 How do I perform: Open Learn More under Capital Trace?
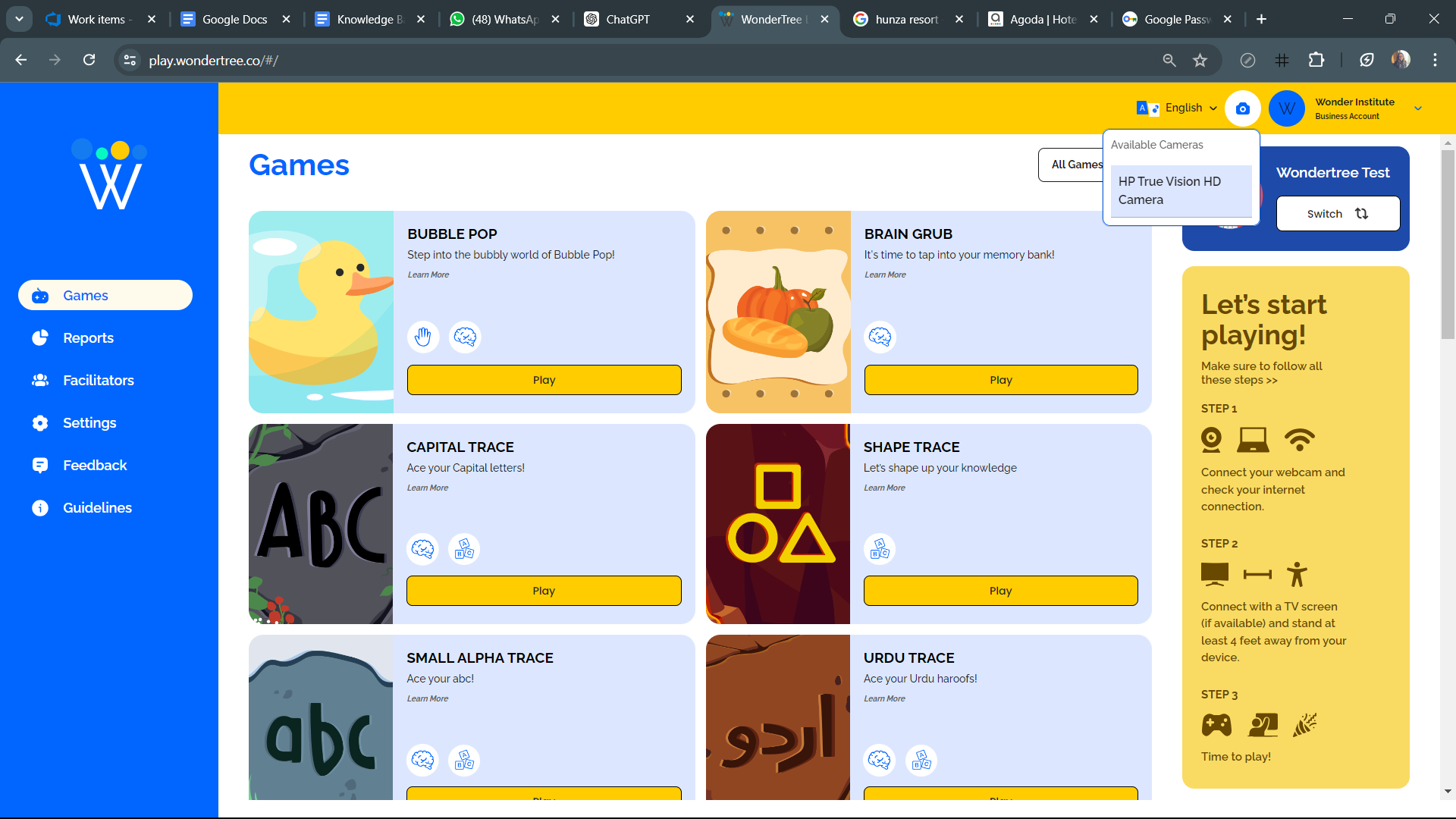click(x=428, y=488)
